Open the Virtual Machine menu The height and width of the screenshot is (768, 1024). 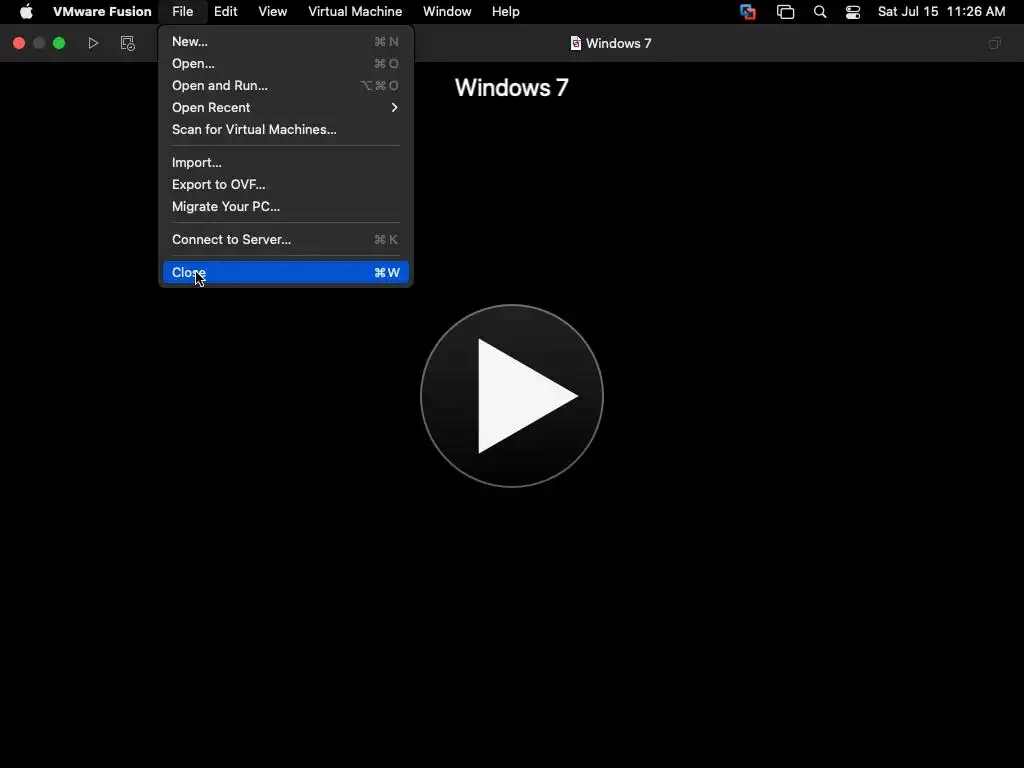coord(355,12)
